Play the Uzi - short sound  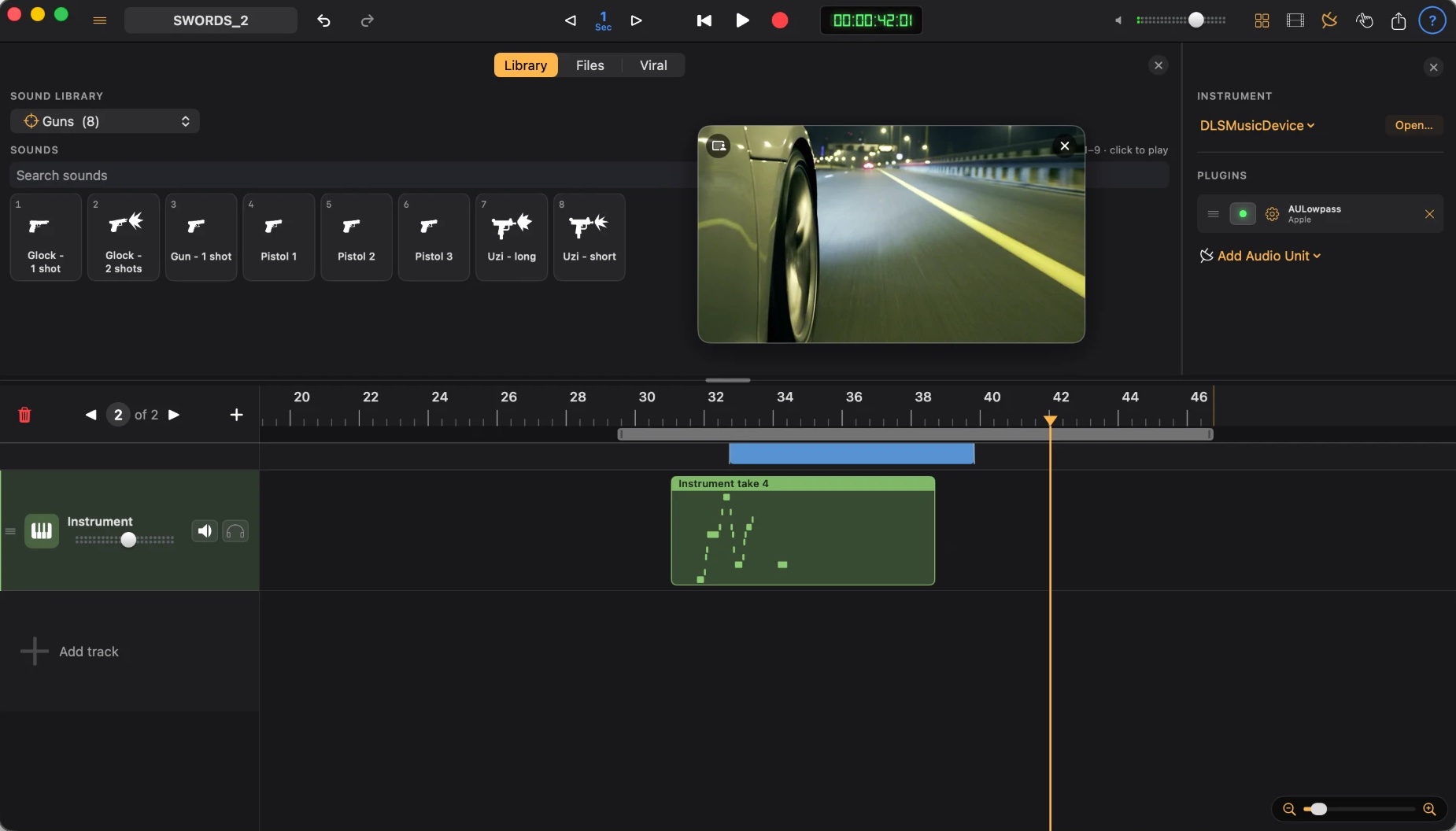589,237
